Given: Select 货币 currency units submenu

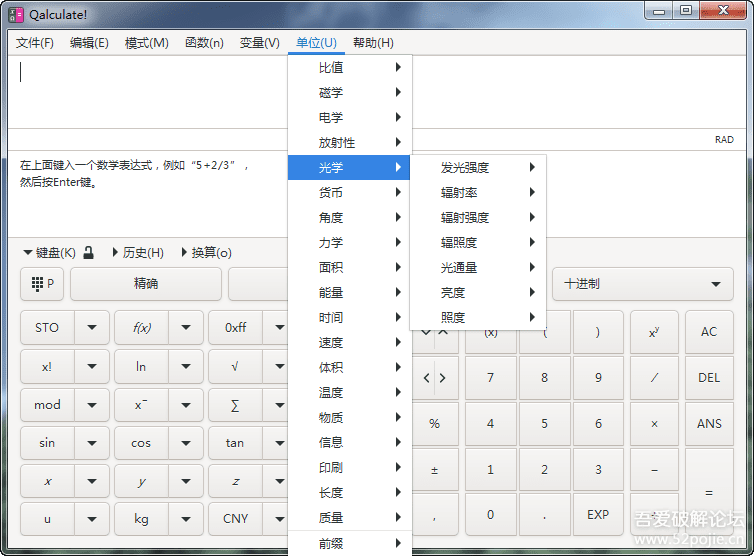Looking at the screenshot, I should click(350, 192).
